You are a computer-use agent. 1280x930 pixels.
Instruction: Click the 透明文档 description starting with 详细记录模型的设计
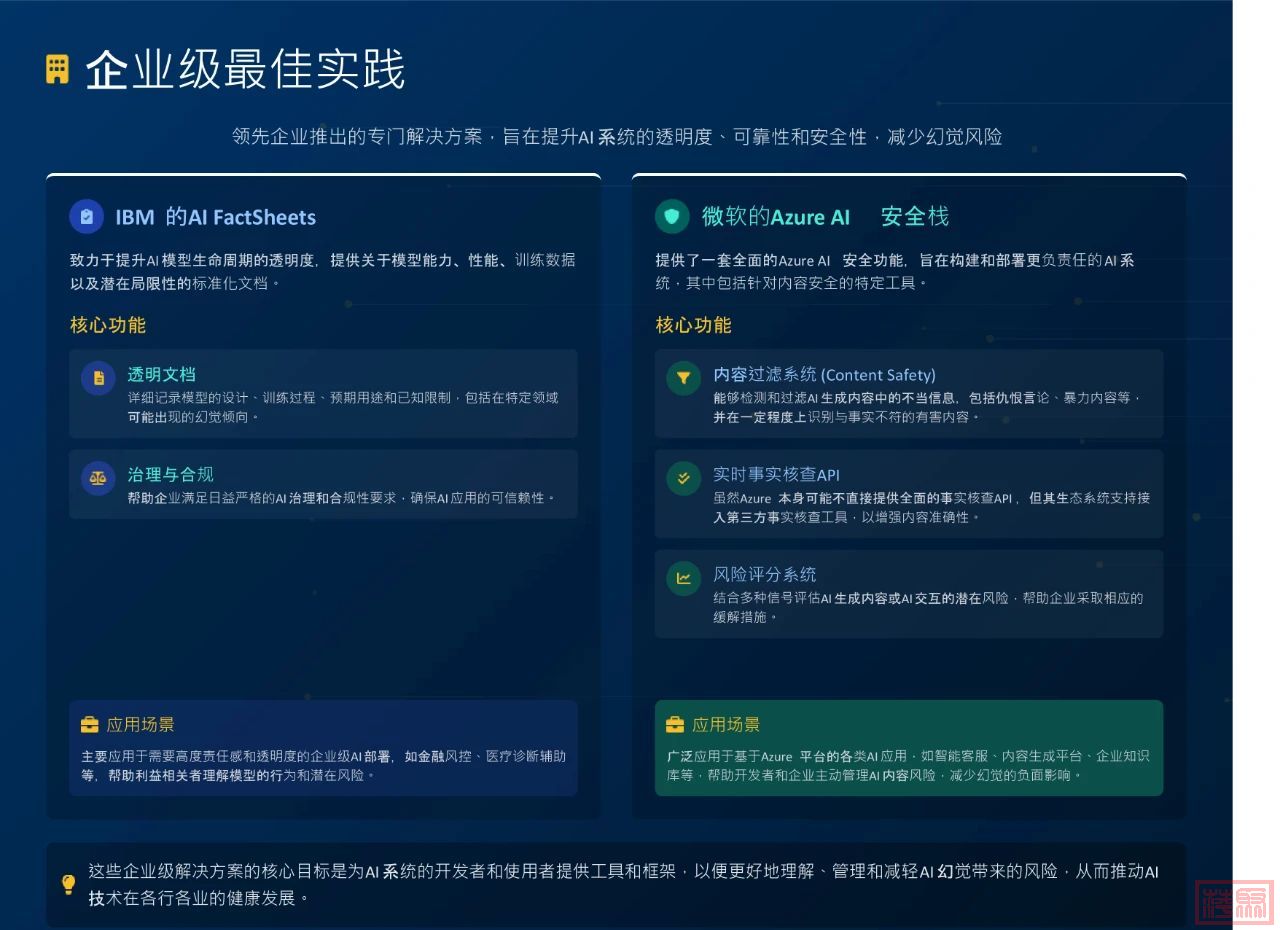[x=342, y=407]
